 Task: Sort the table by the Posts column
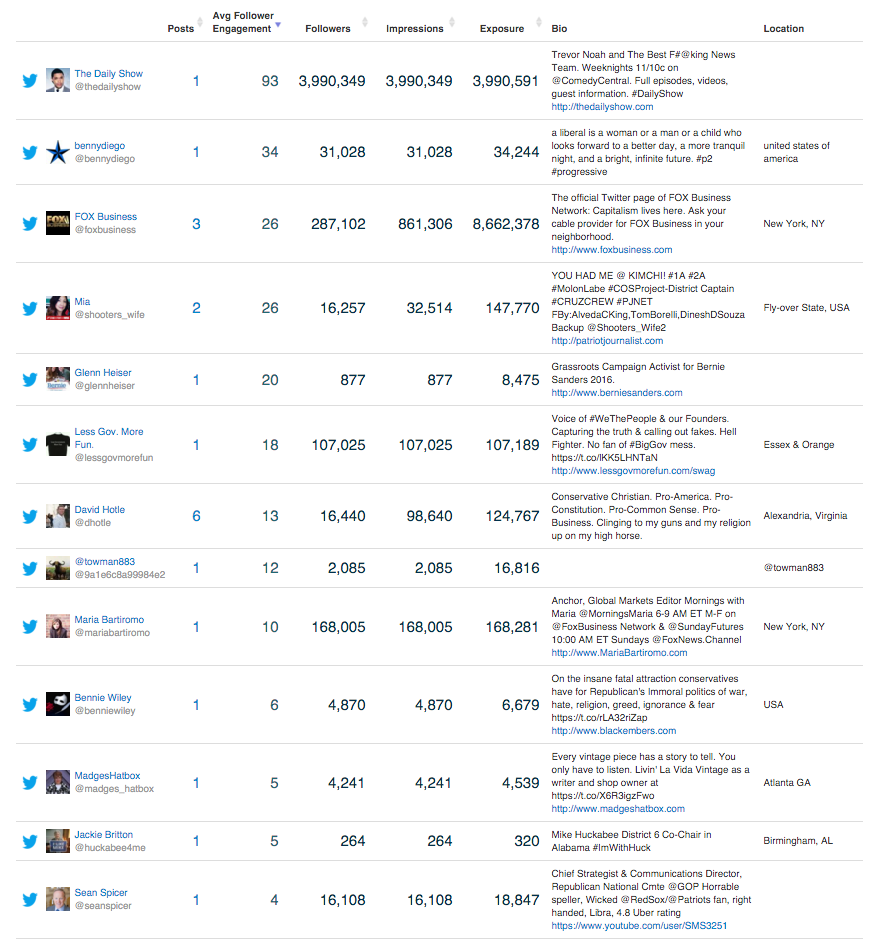(180, 28)
